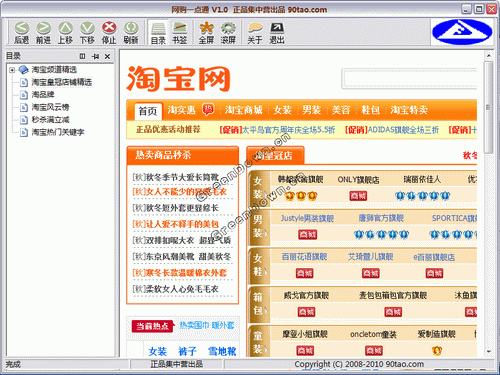Open the 麦包包箱包官方旗舰 shop link
Viewport: 500px width, 375px height.
[393, 296]
